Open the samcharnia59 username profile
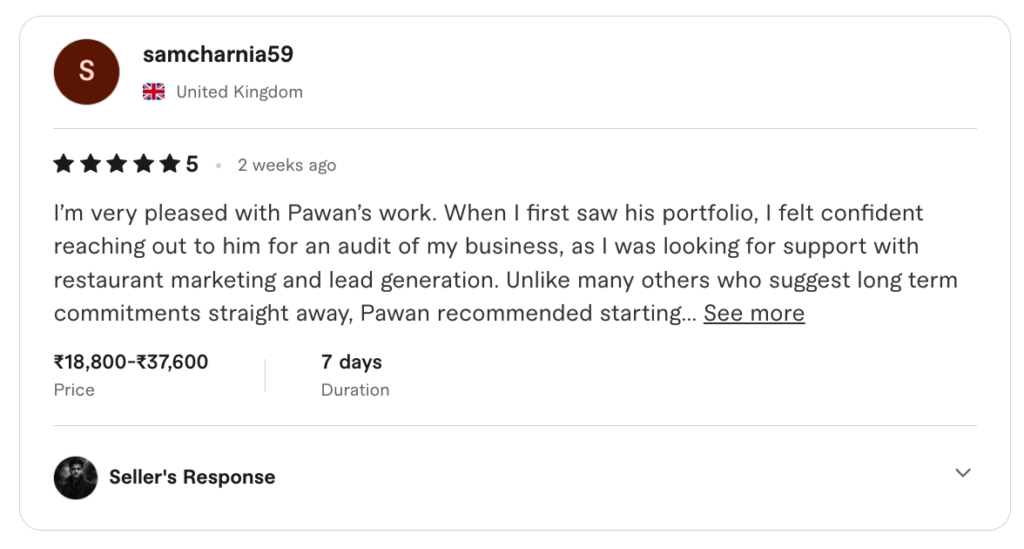Image resolution: width=1024 pixels, height=549 pixels. tap(218, 54)
